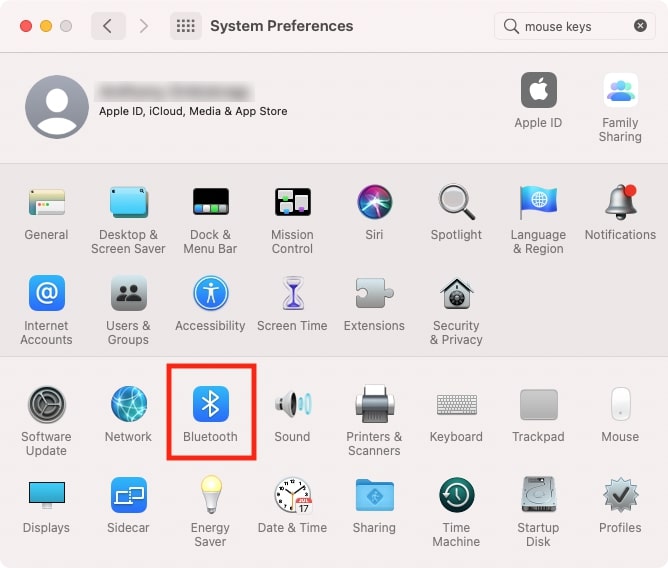Viewport: 668px width, 568px height.
Task: Close the System Preferences window
Action: 26,26
